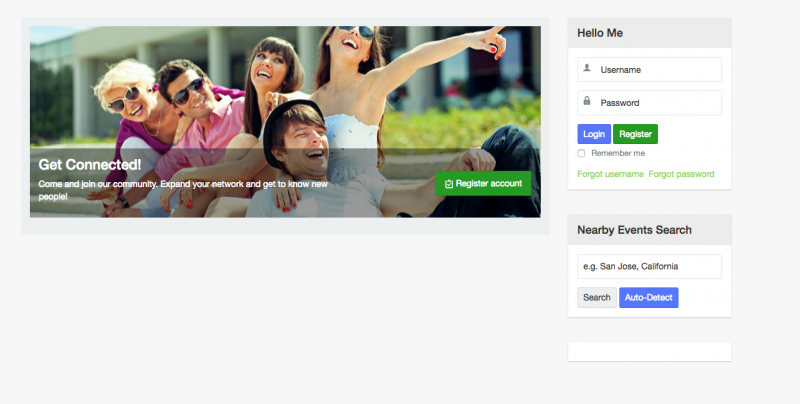Click the Search button for nearby events
This screenshot has width=800, height=404.
[x=597, y=297]
